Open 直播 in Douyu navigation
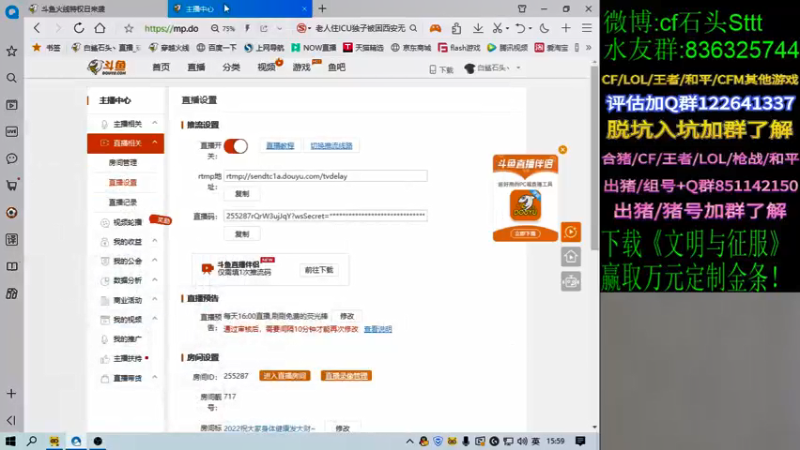The width and height of the screenshot is (800, 450). coord(196,67)
